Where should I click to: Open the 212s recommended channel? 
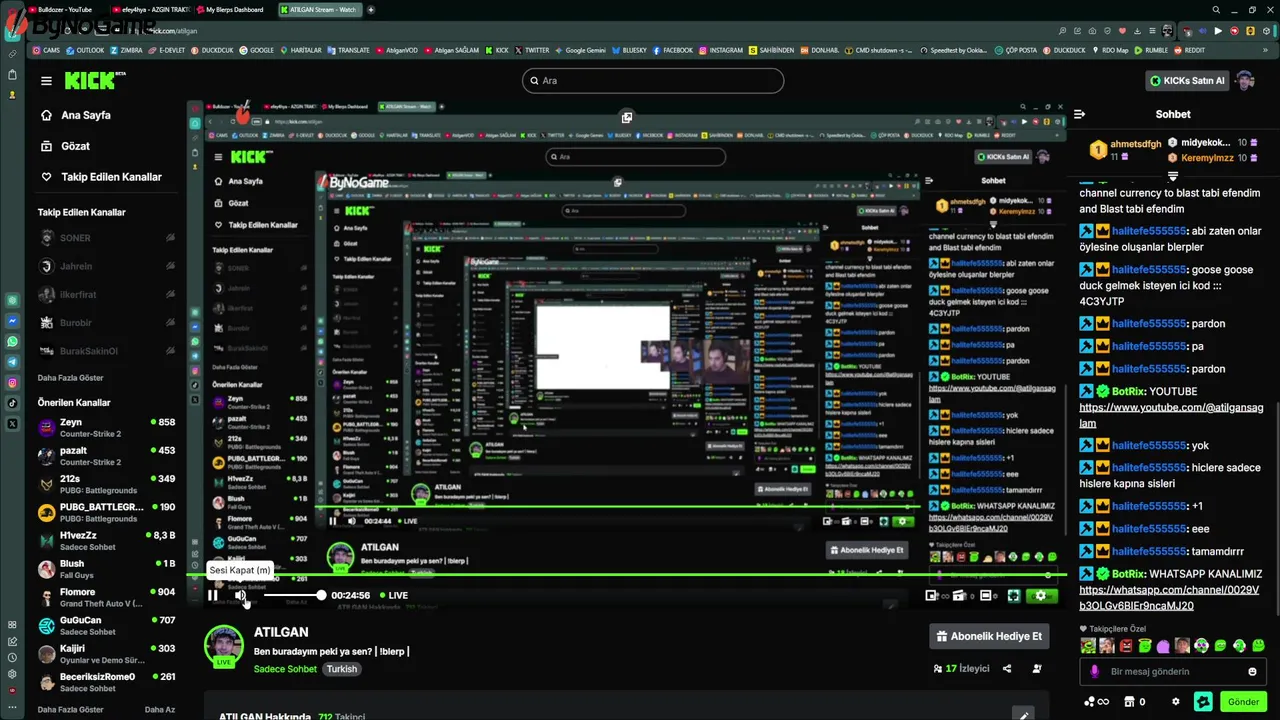(x=106, y=484)
